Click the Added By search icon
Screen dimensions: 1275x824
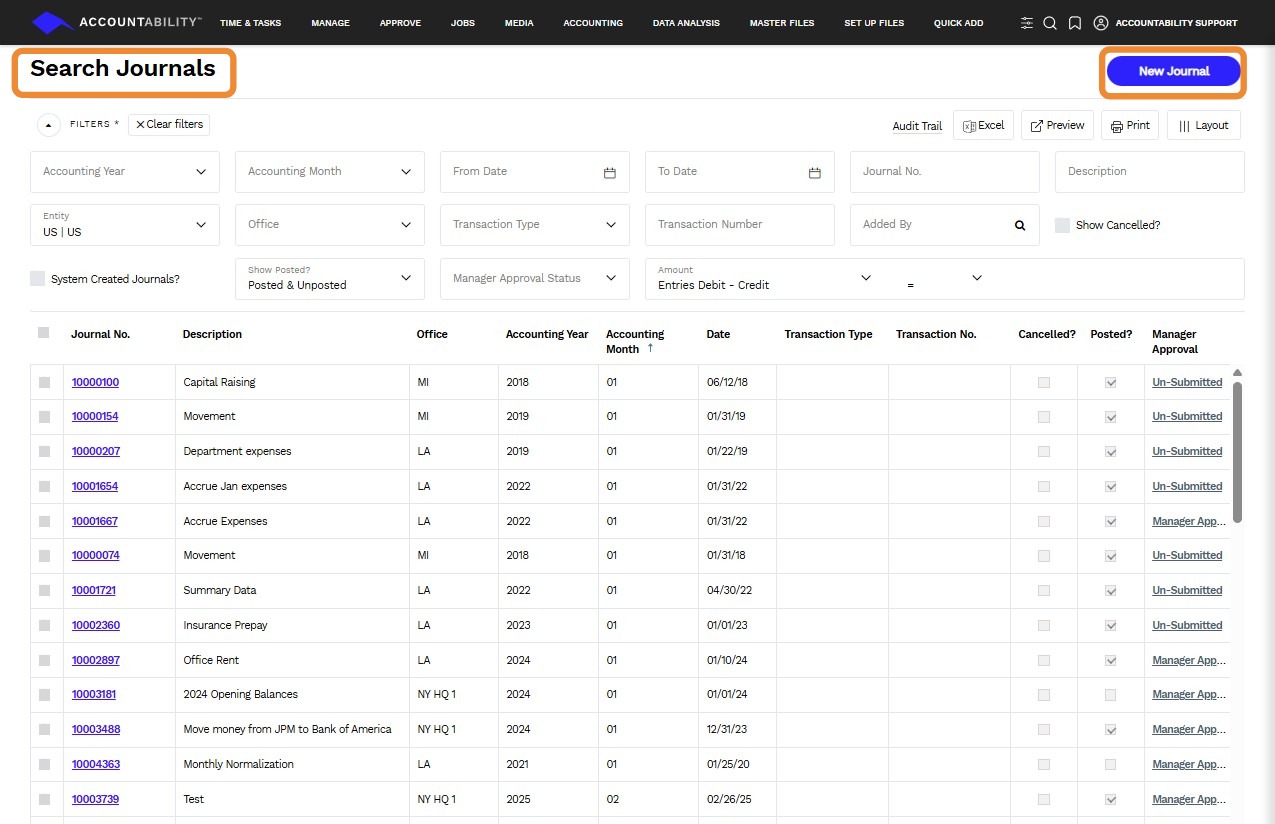coord(1020,226)
